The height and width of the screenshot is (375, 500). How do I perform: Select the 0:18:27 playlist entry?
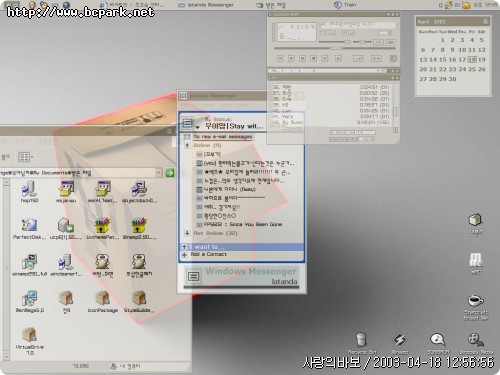(x=331, y=105)
